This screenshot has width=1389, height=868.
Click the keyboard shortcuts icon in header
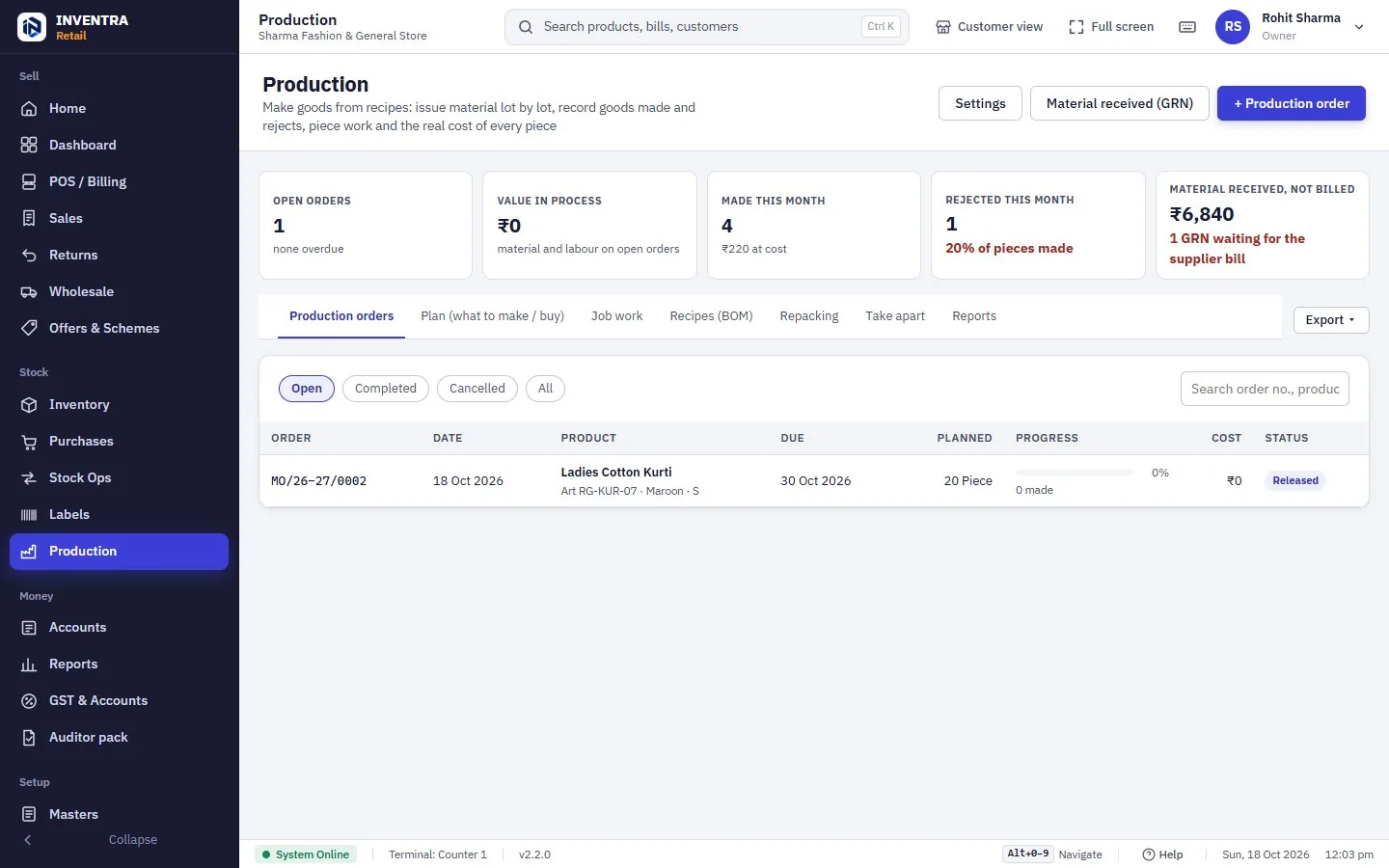[1187, 27]
